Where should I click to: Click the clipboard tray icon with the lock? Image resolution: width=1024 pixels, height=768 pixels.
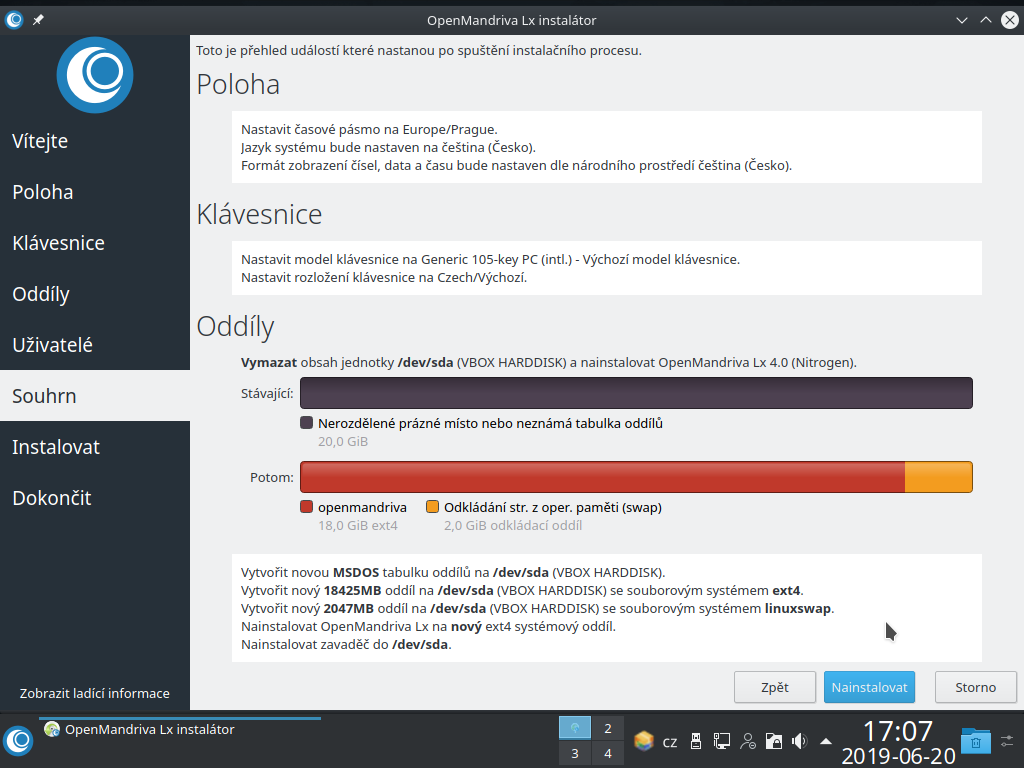tap(773, 741)
